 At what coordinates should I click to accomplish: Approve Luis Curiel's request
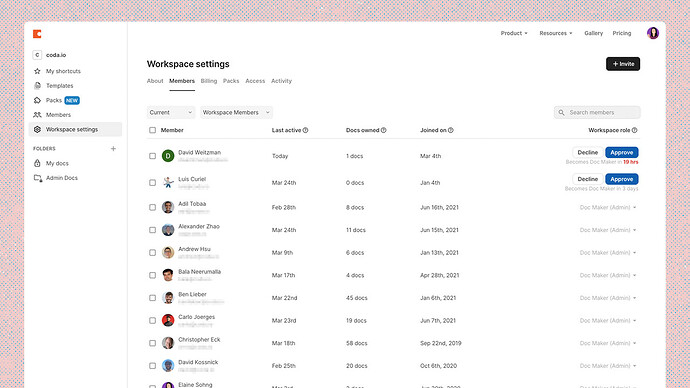(622, 179)
